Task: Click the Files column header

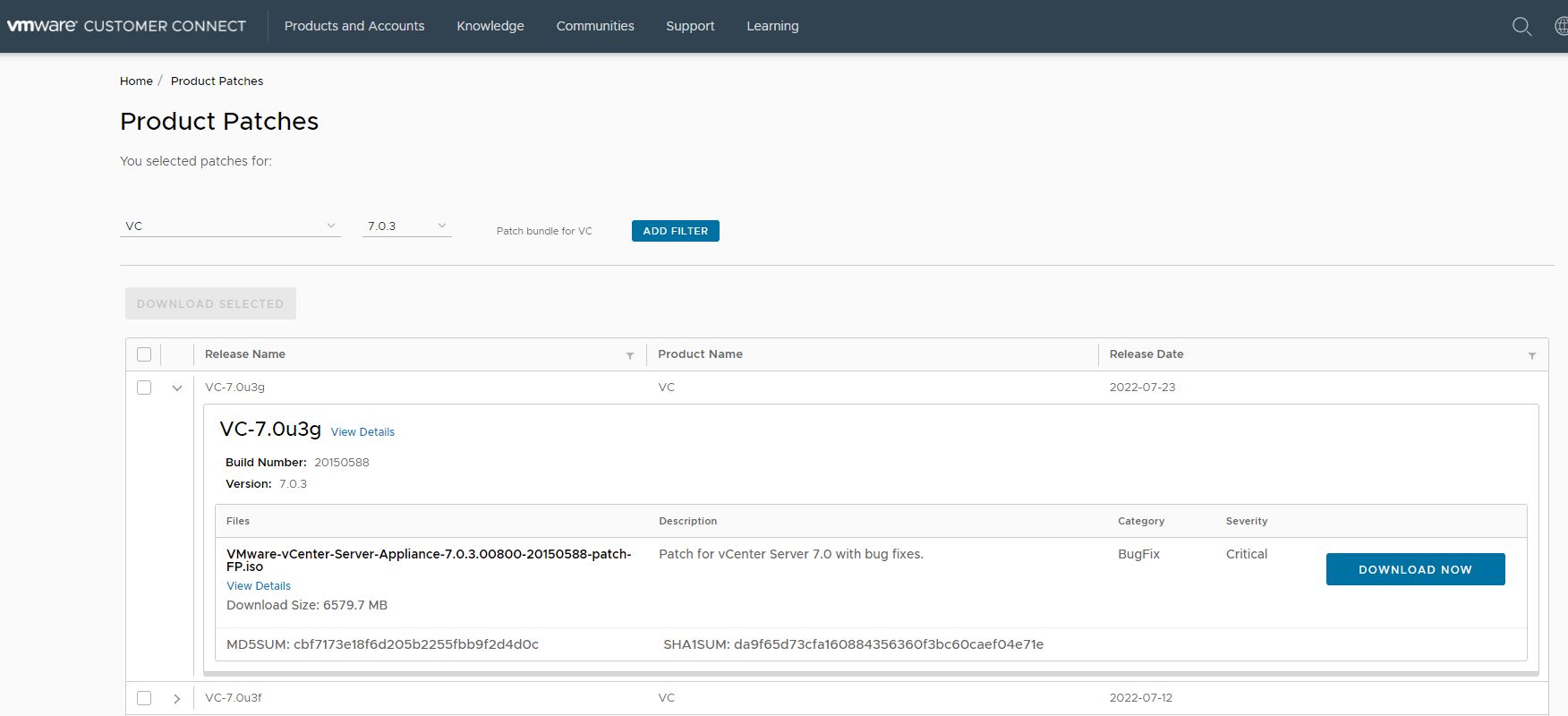Action: 238,521
